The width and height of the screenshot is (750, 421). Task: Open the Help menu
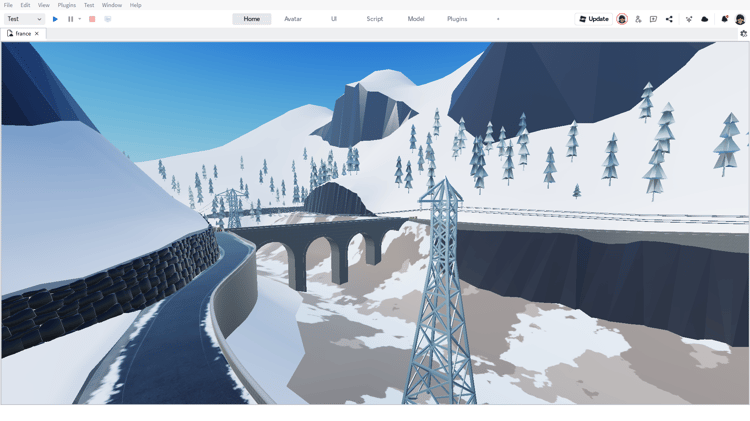[x=135, y=5]
